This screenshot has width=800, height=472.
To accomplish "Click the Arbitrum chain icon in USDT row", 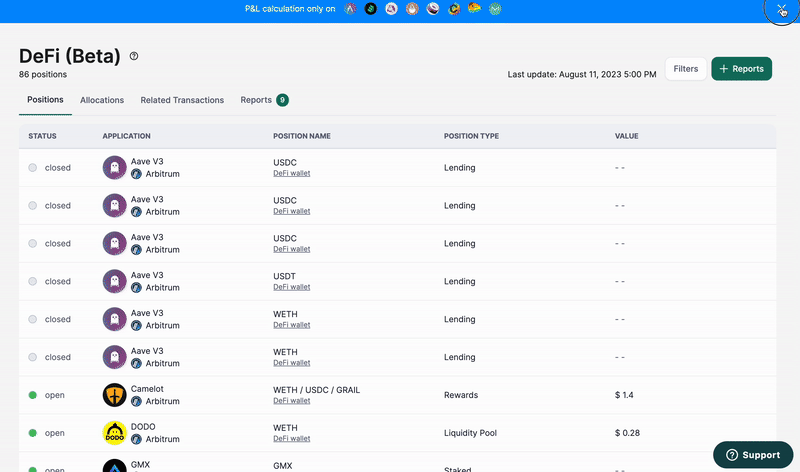I will (136, 288).
